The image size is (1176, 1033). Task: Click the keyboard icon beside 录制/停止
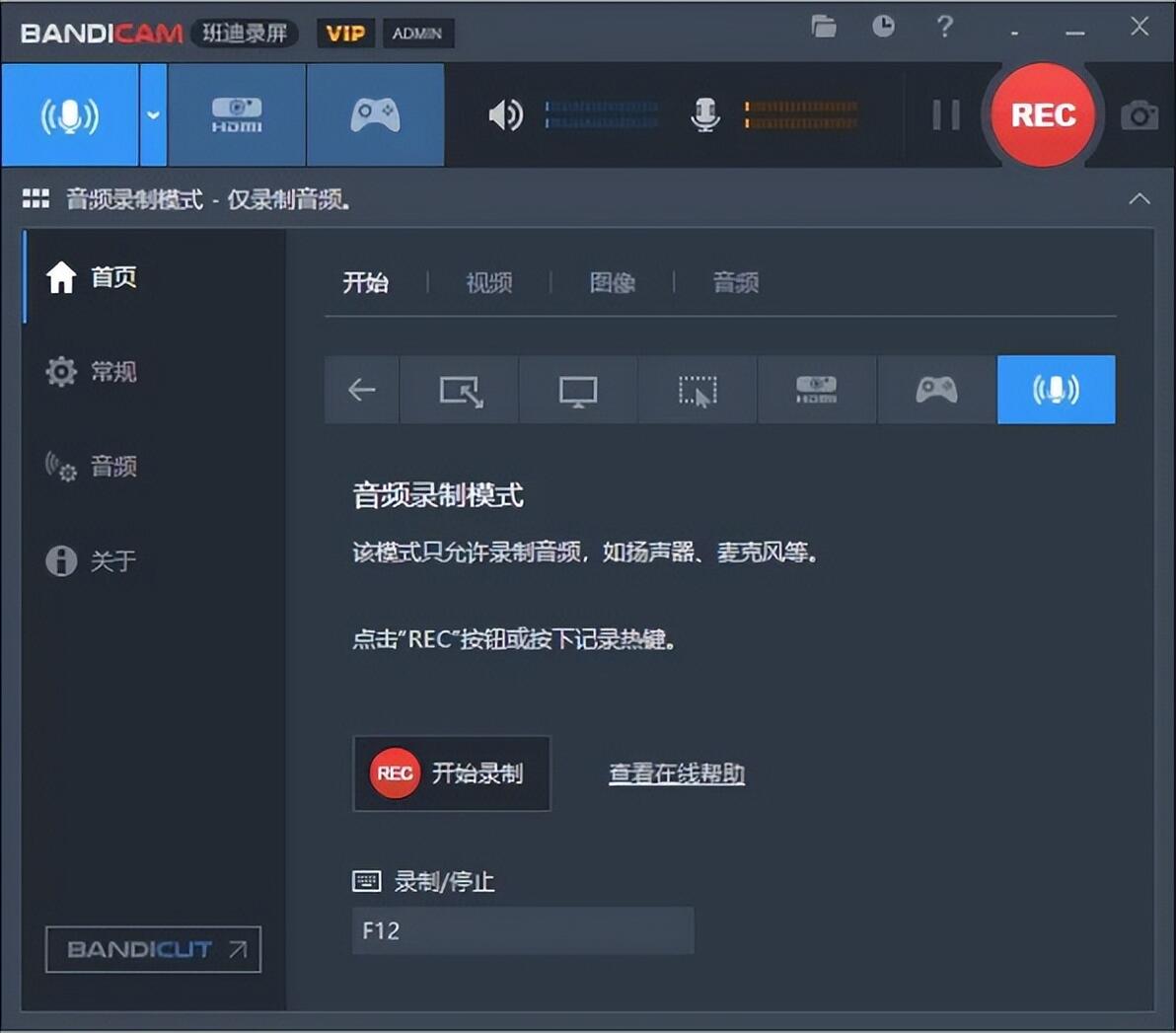(367, 881)
